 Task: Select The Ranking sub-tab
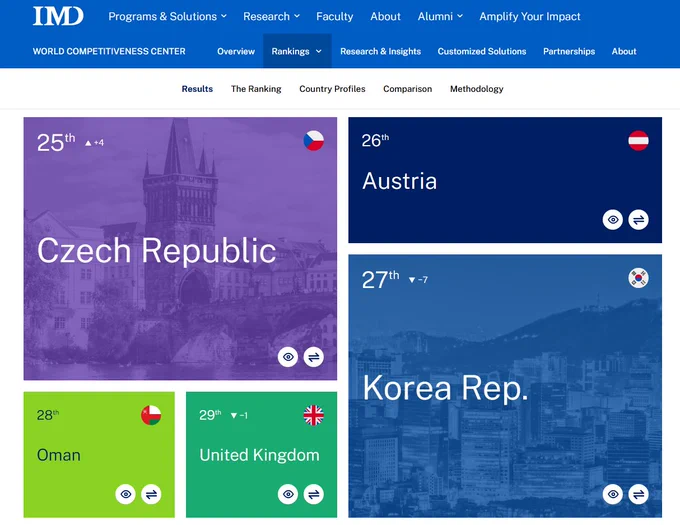coord(256,89)
